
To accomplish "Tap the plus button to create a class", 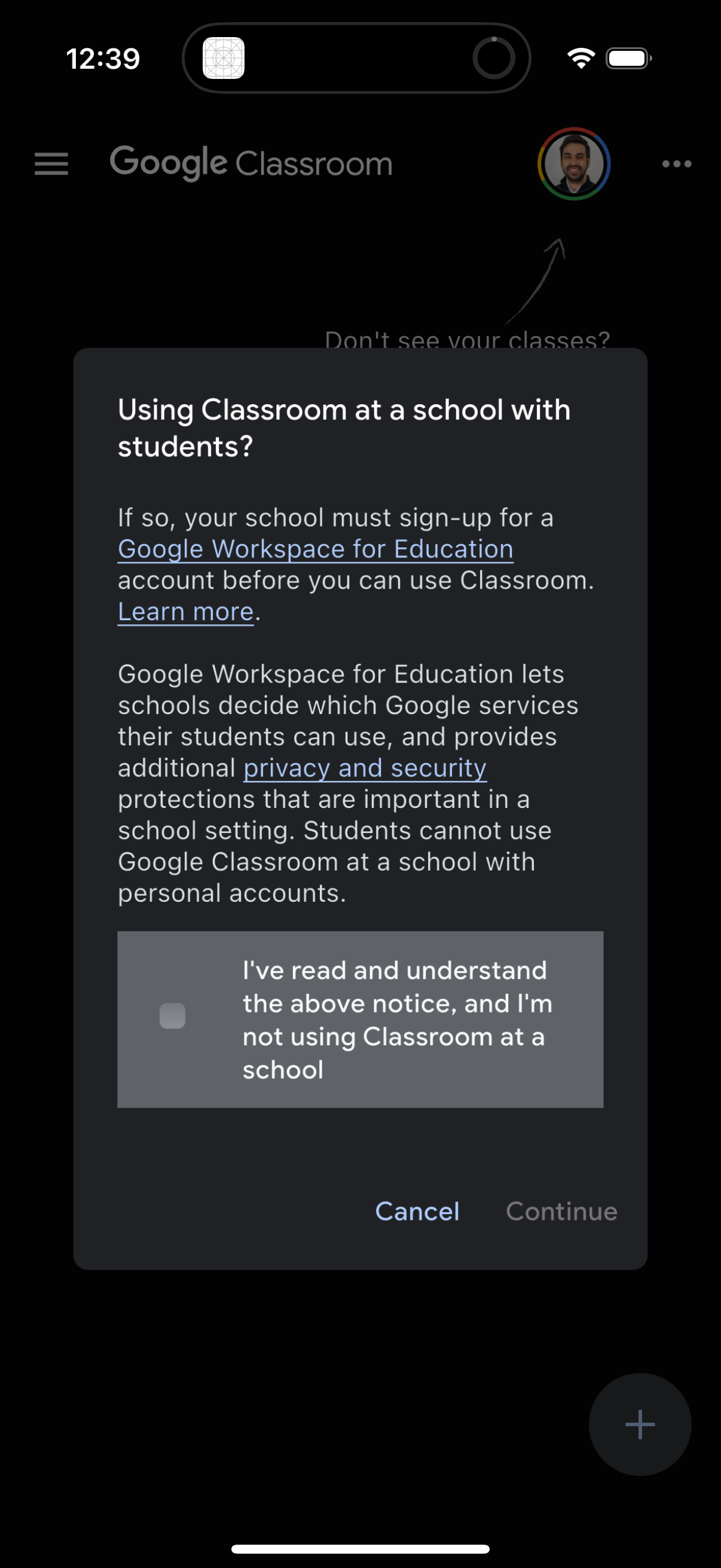I will coord(640,1423).
